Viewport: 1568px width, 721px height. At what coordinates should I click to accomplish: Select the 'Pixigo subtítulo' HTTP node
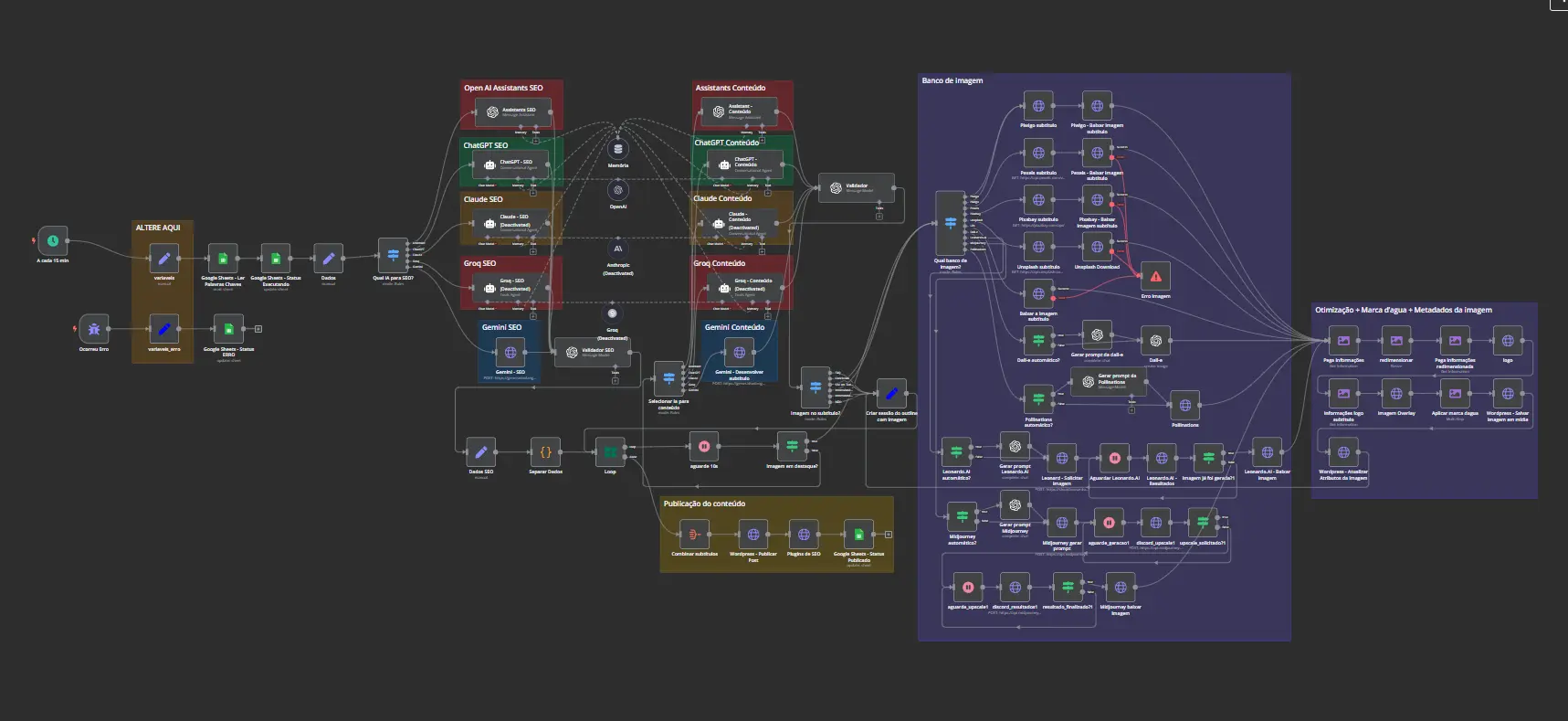point(1038,106)
